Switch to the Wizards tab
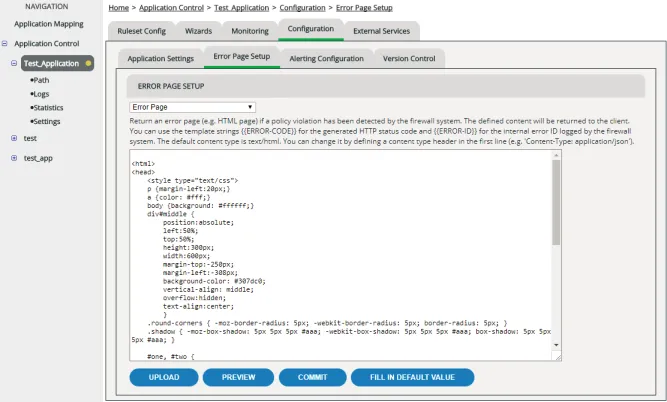 [x=198, y=31]
